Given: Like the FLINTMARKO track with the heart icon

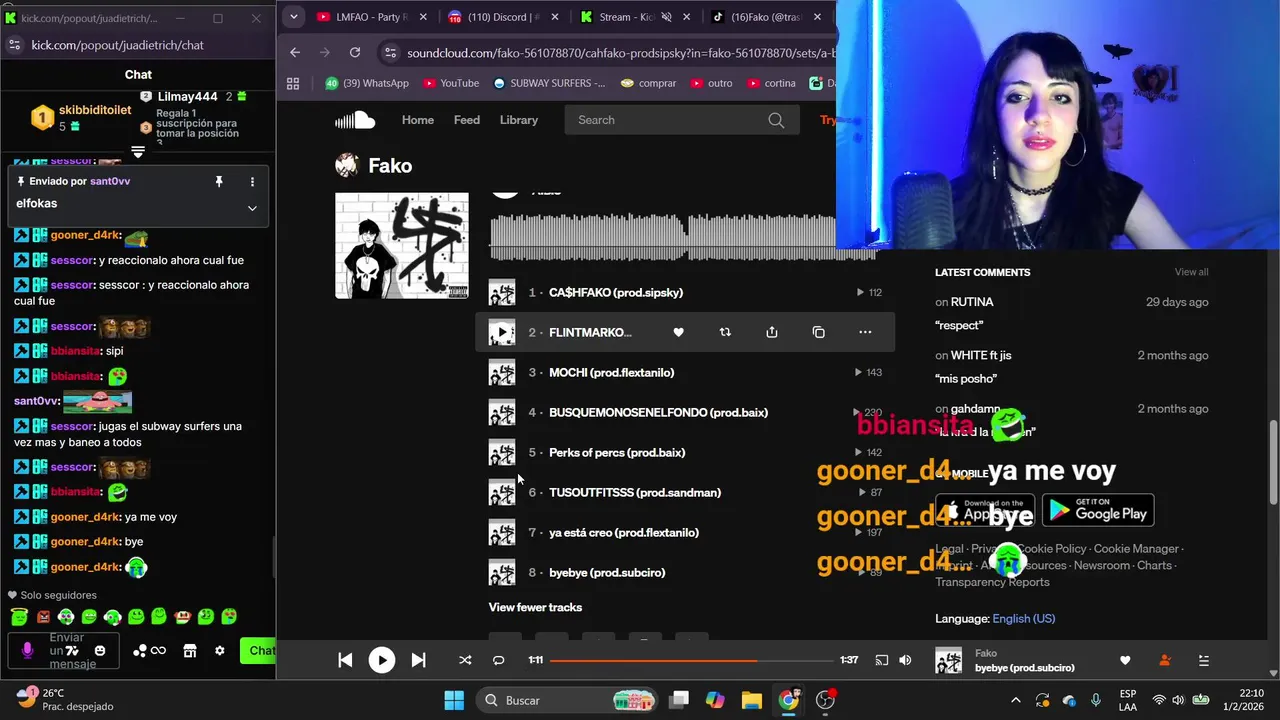Looking at the screenshot, I should tap(678, 332).
